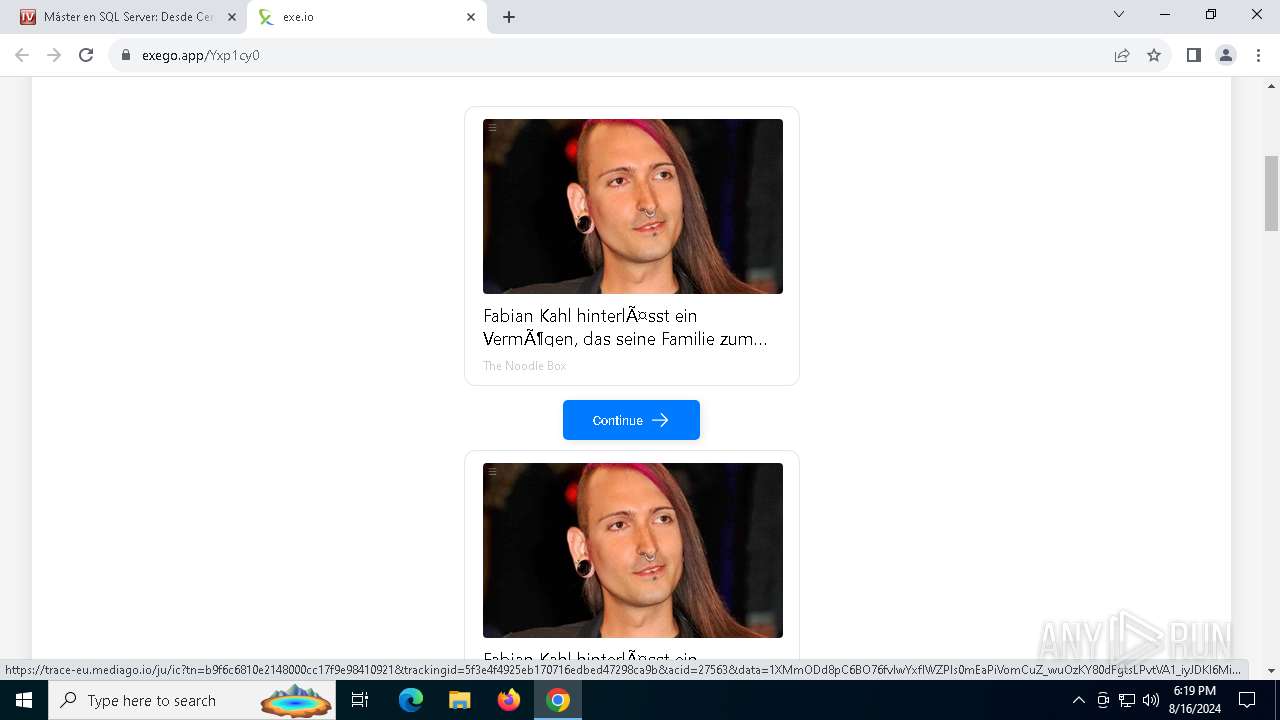View site information lock icon

coord(126,55)
